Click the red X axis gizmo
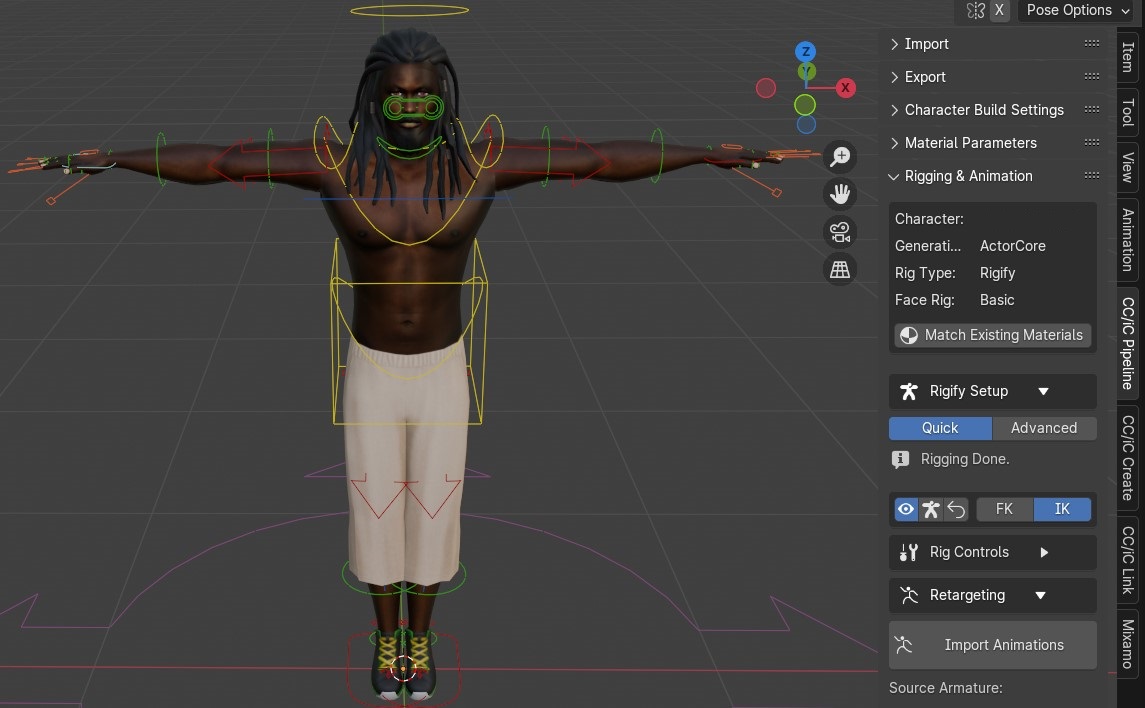 [x=845, y=88]
